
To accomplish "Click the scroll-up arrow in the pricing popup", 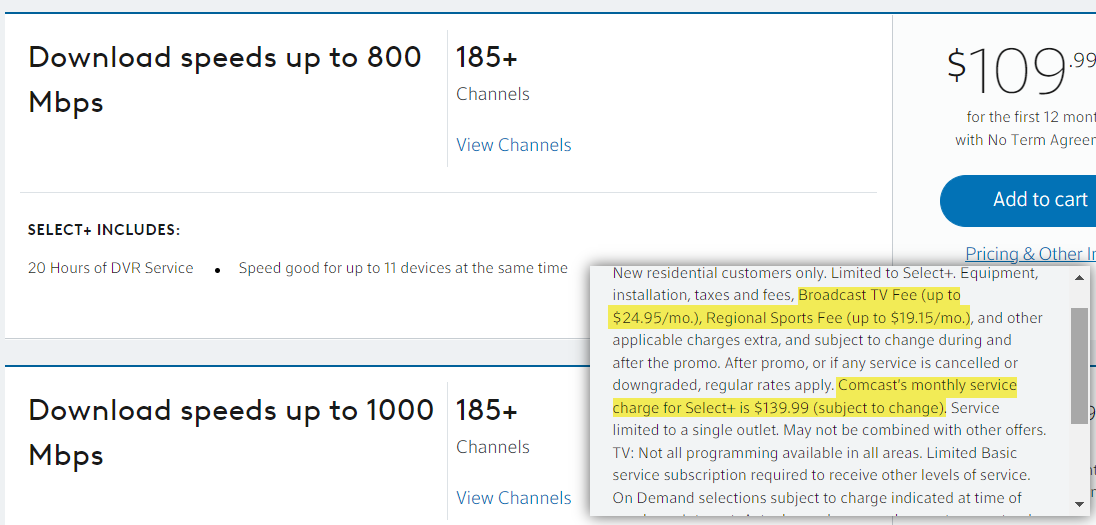I will pos(1079,275).
